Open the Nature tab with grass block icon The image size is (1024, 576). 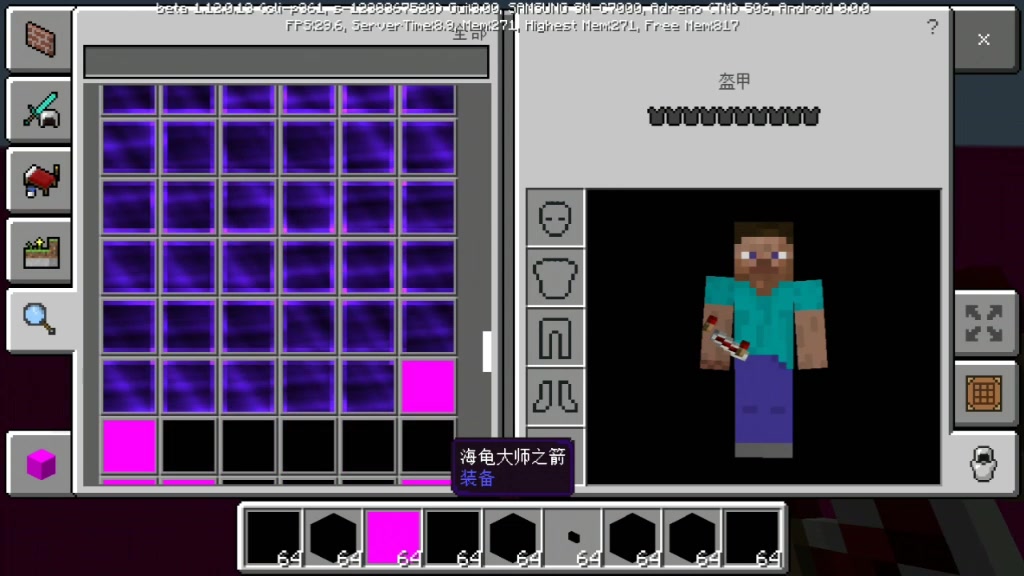(40, 251)
